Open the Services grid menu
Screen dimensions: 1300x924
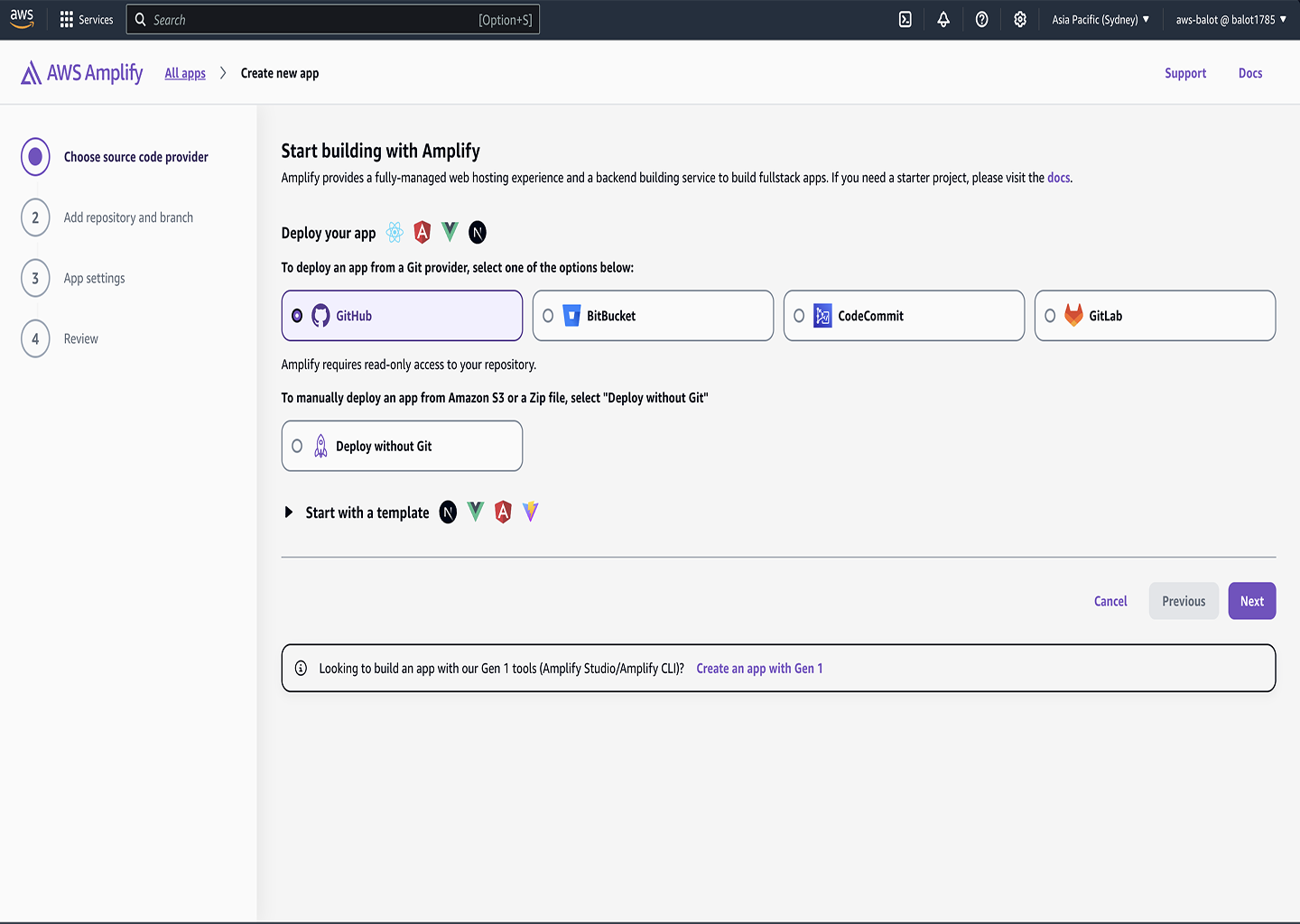[87, 20]
